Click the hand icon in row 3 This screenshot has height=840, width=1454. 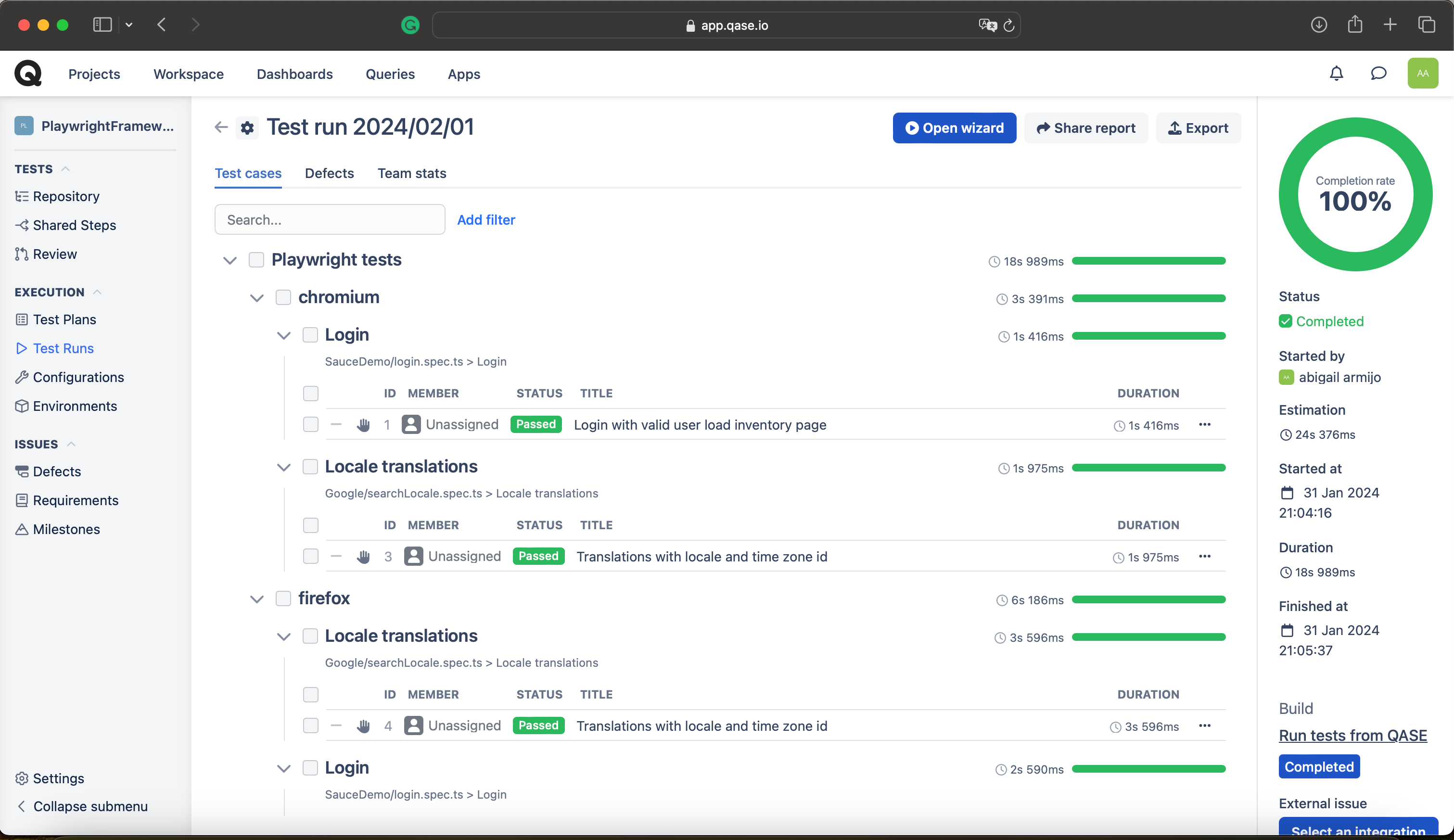(x=363, y=556)
